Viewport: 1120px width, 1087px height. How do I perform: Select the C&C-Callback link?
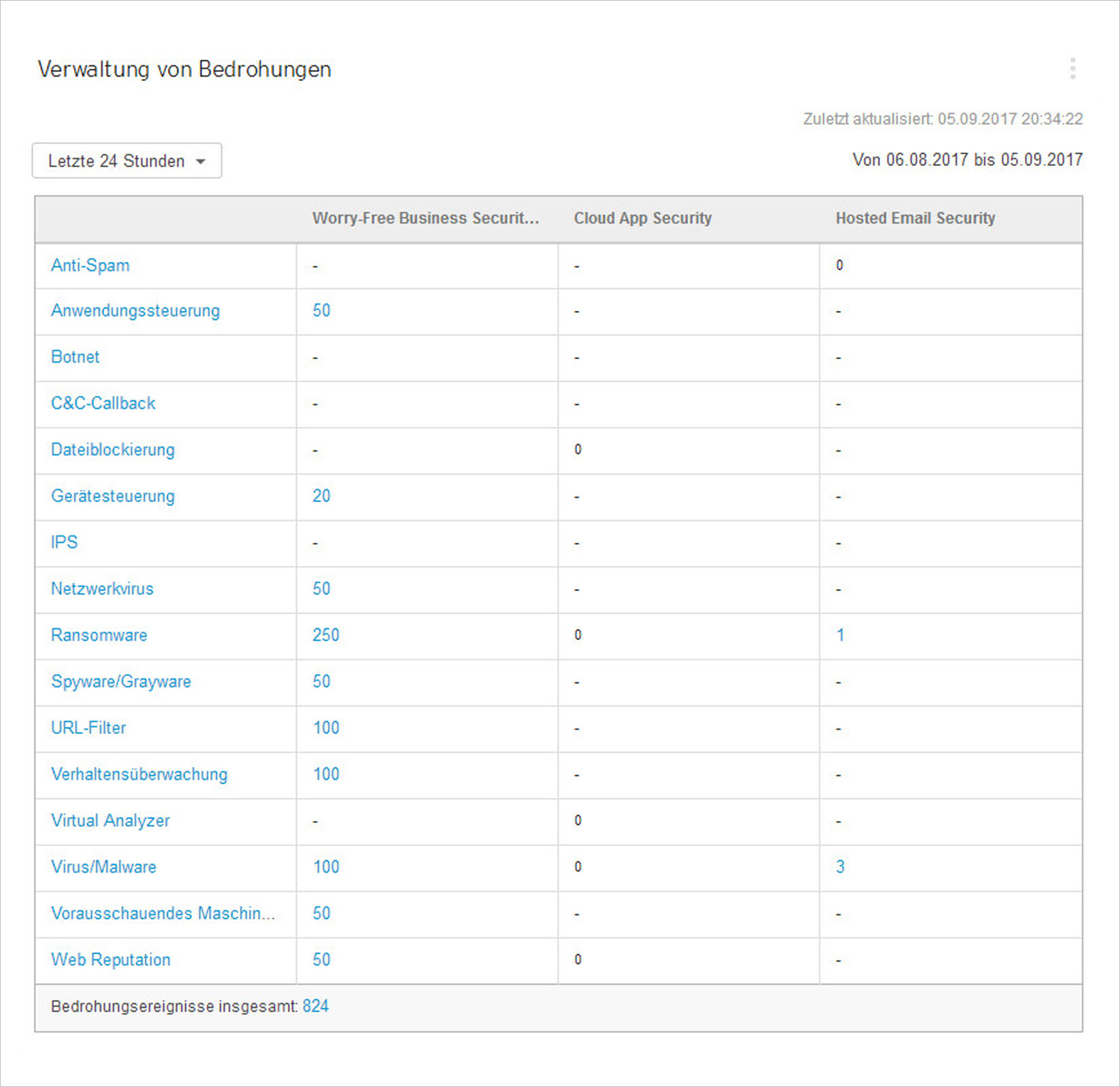[103, 403]
